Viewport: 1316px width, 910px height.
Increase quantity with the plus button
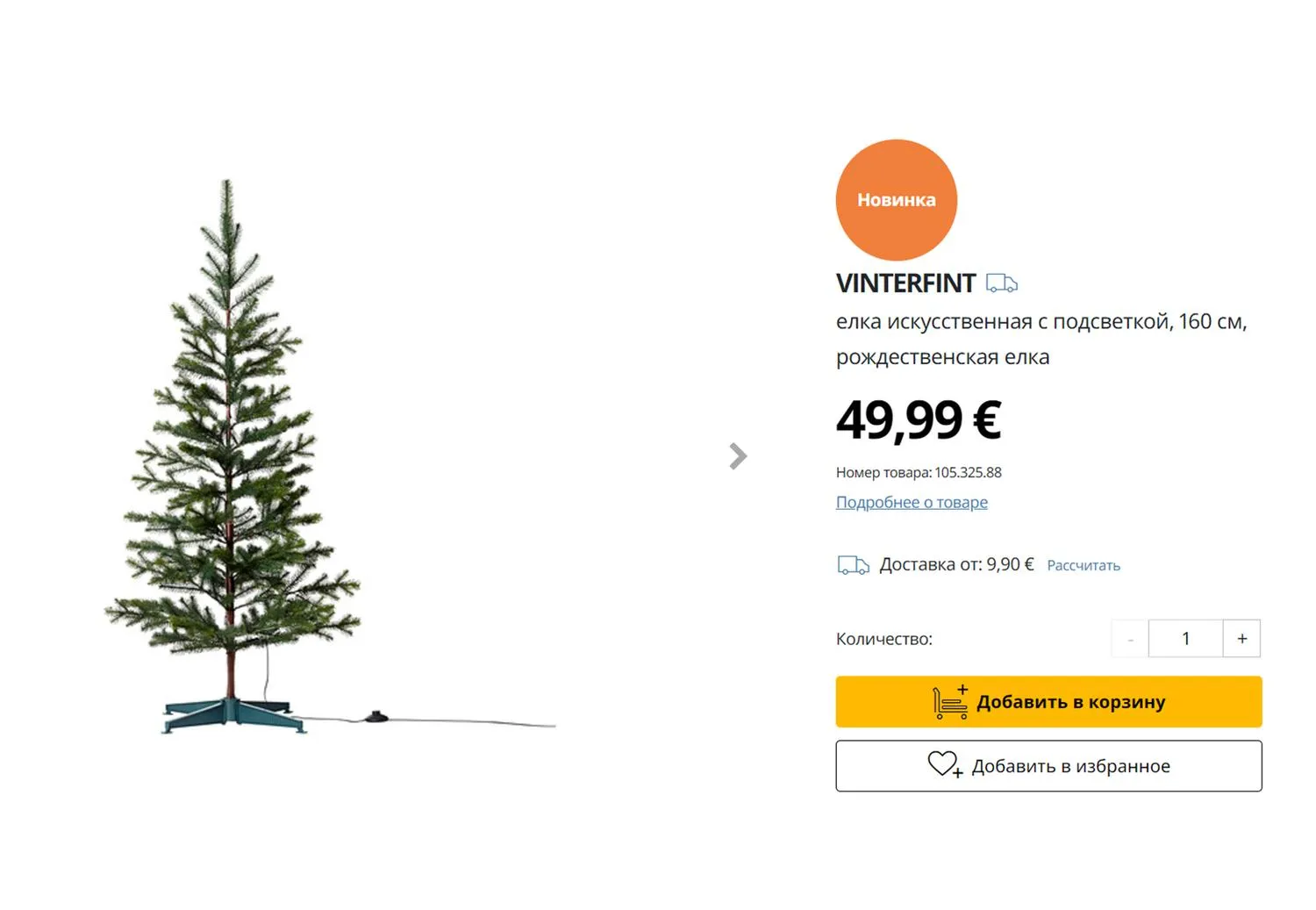pyautogui.click(x=1241, y=639)
